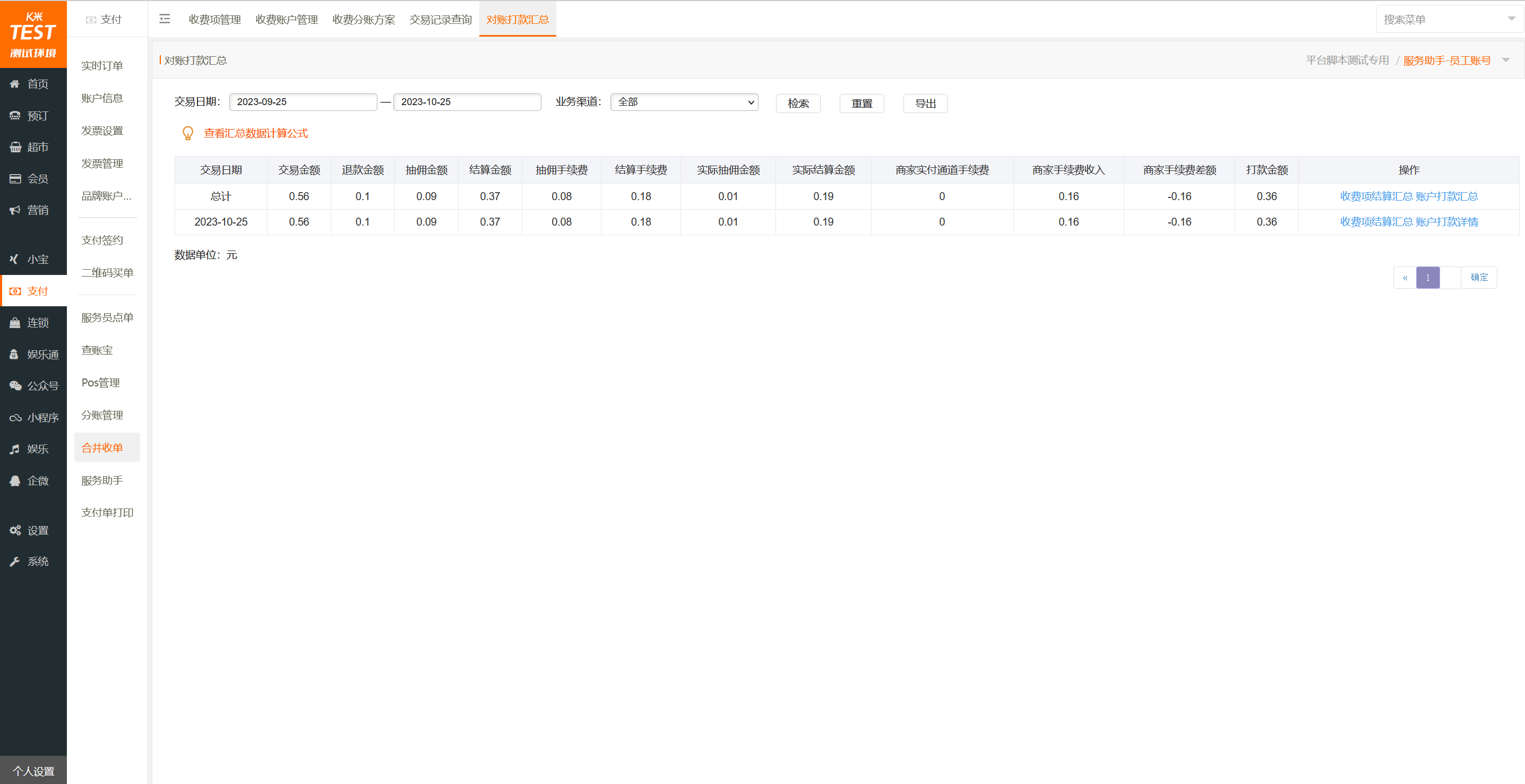Click the link icon for 小程序

click(15, 418)
